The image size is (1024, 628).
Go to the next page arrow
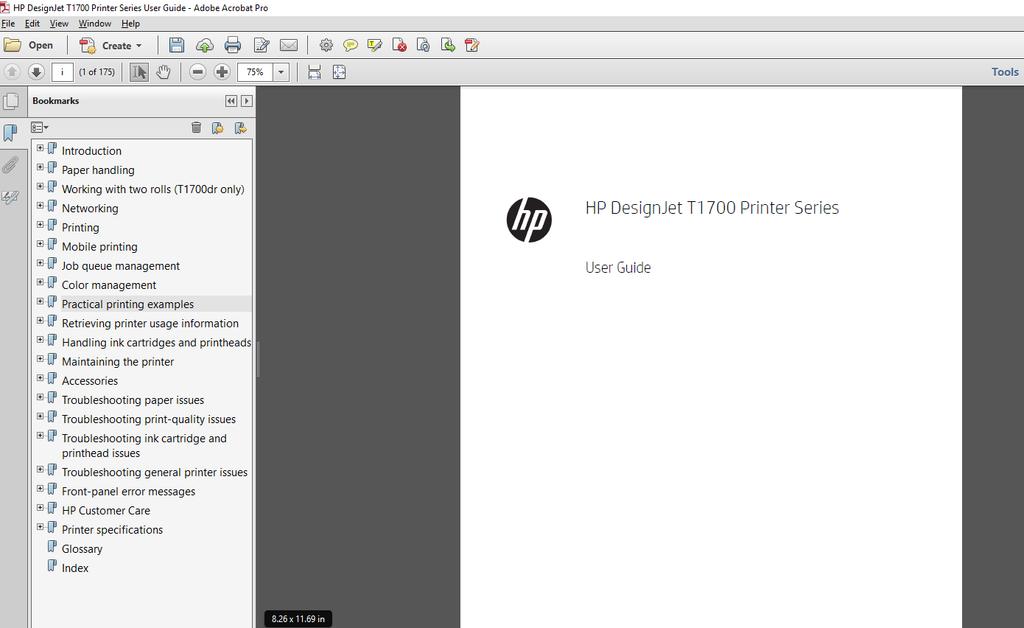coord(36,72)
